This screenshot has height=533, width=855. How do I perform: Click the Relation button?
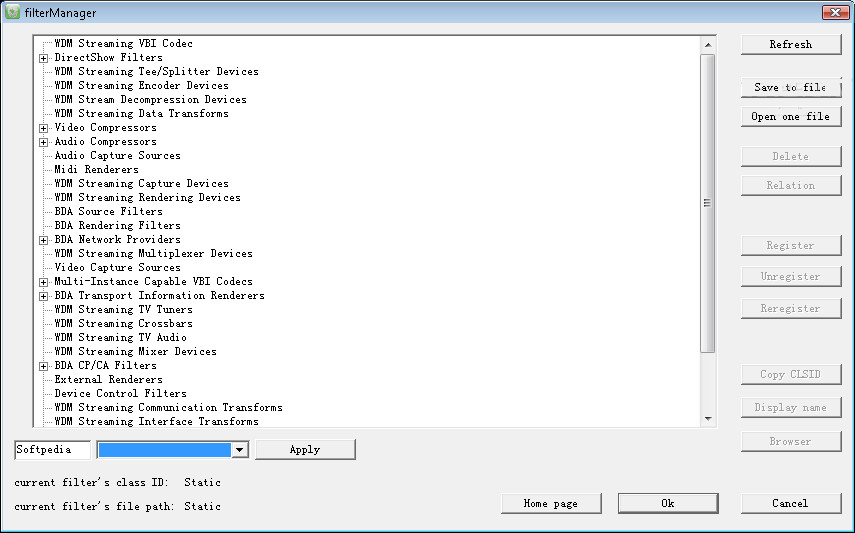[791, 185]
